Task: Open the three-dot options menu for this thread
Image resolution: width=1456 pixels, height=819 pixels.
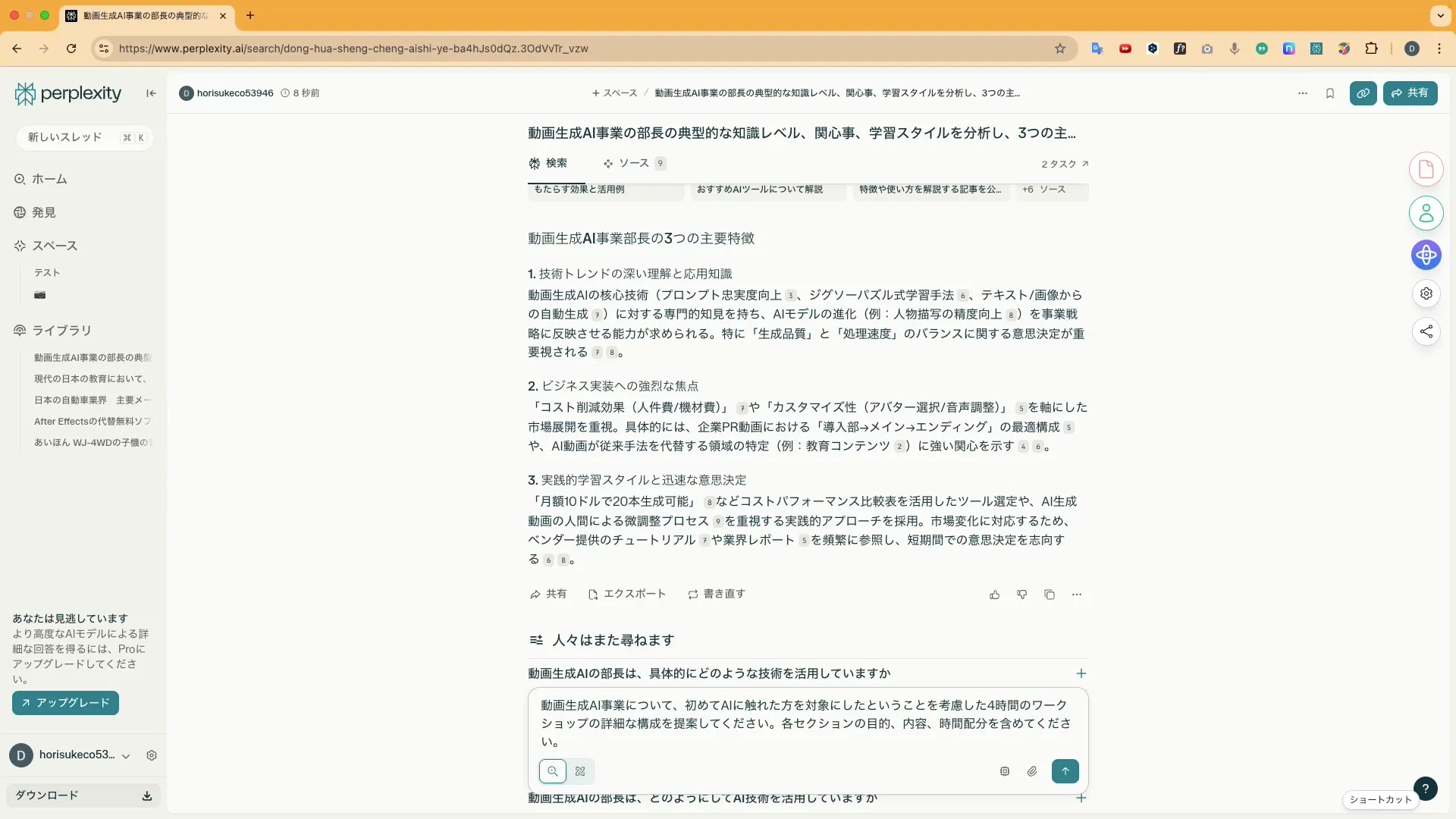Action: 1302,93
